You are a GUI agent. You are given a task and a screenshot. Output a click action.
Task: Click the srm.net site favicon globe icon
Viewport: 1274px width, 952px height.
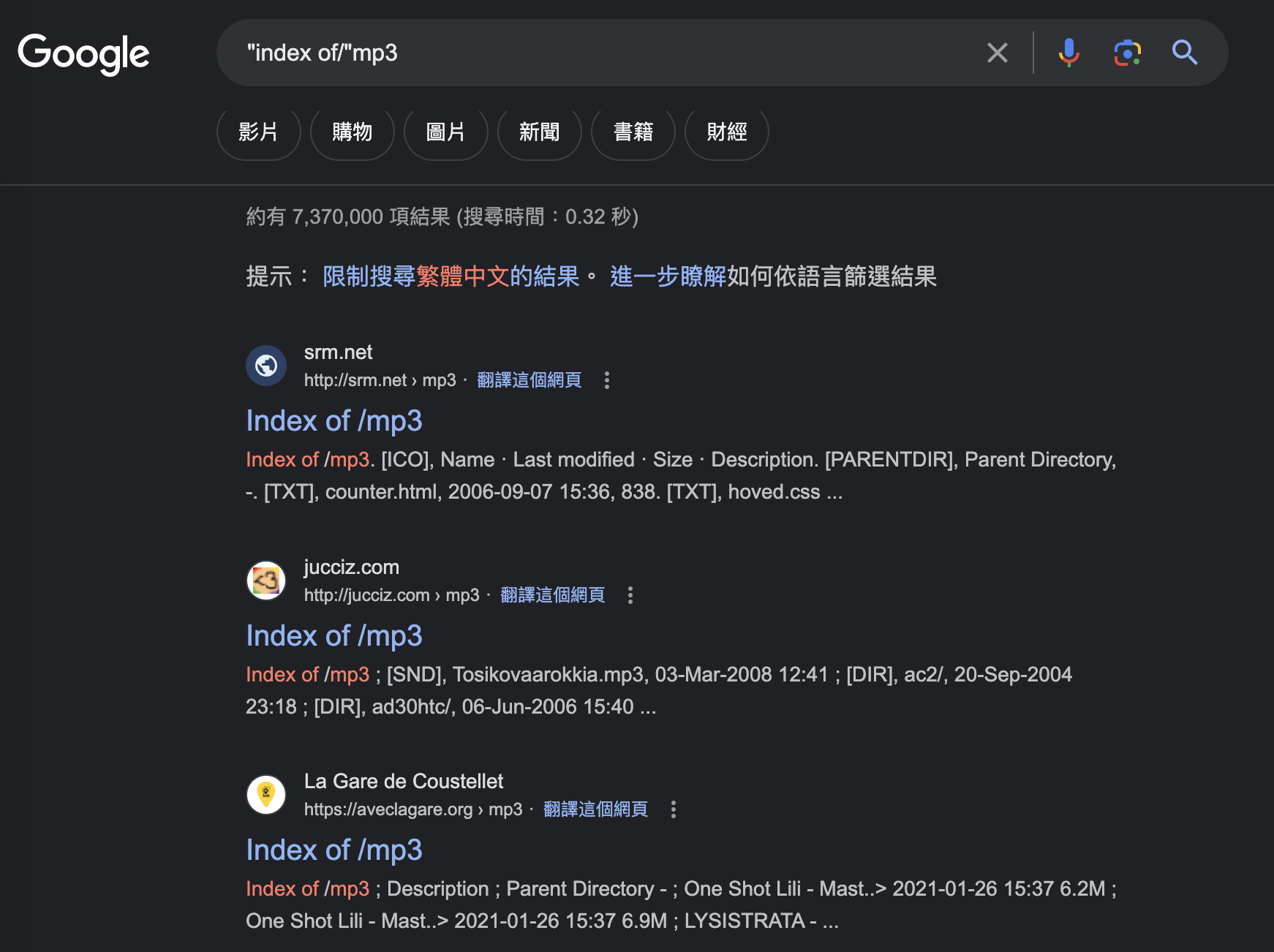click(x=266, y=365)
